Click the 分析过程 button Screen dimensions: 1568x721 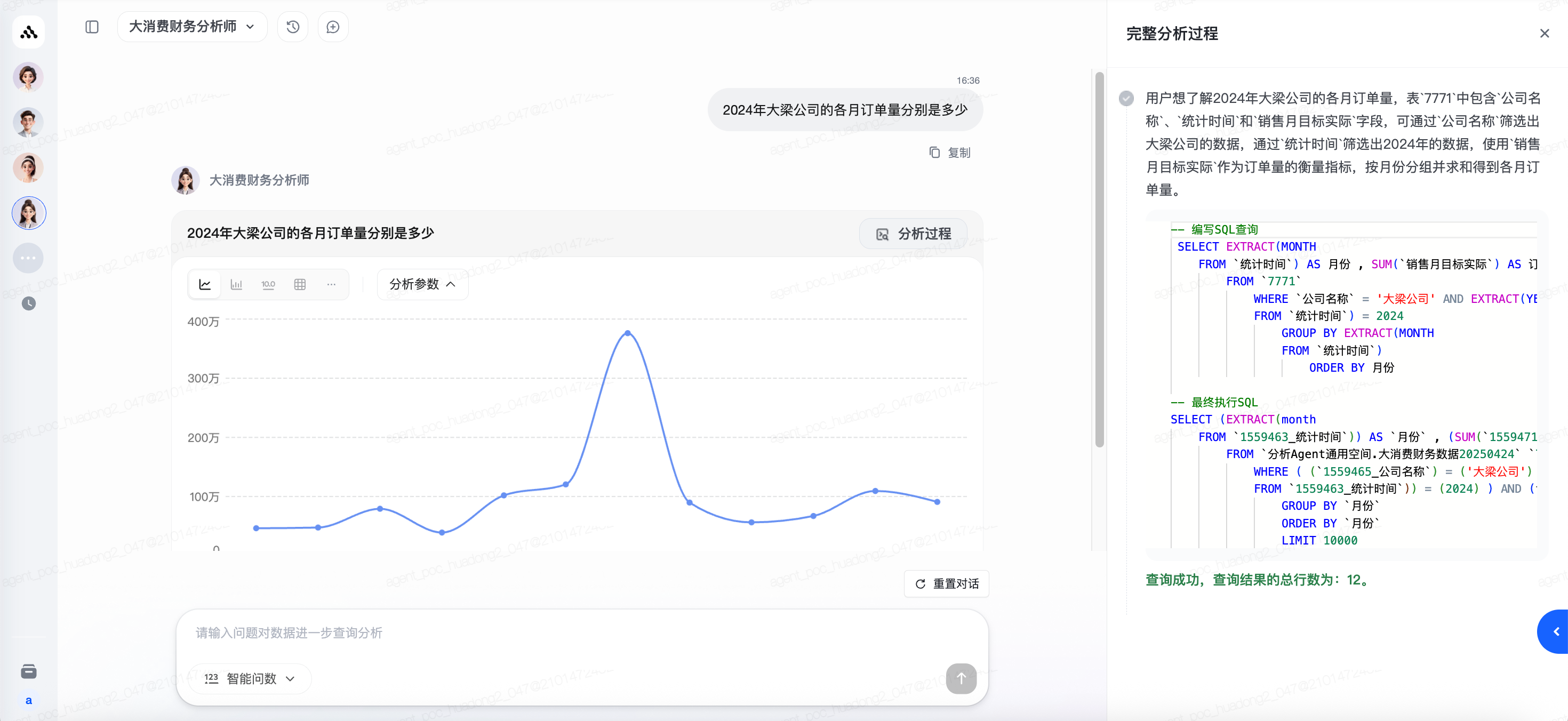[913, 234]
